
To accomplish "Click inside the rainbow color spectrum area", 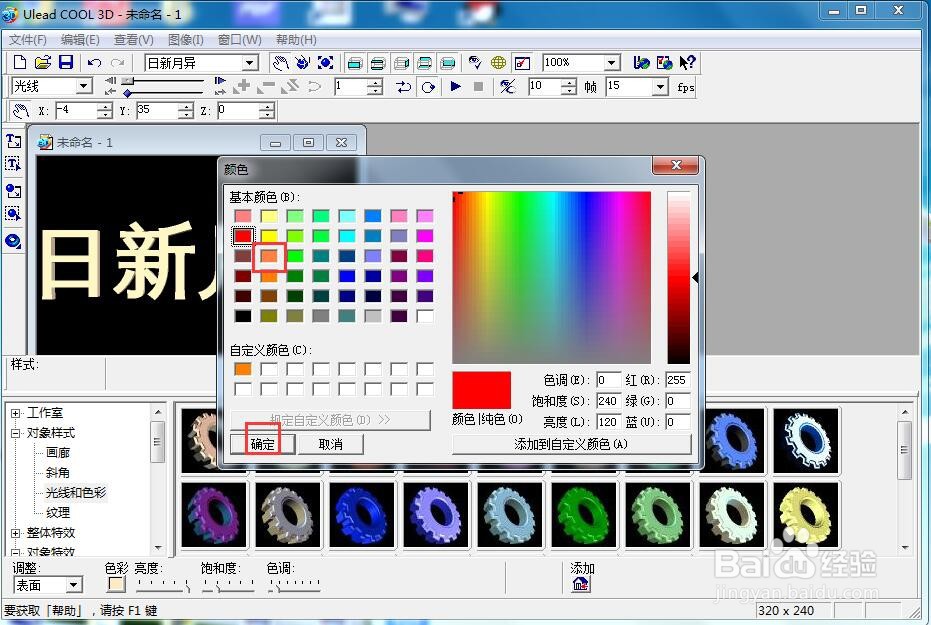I will 552,277.
